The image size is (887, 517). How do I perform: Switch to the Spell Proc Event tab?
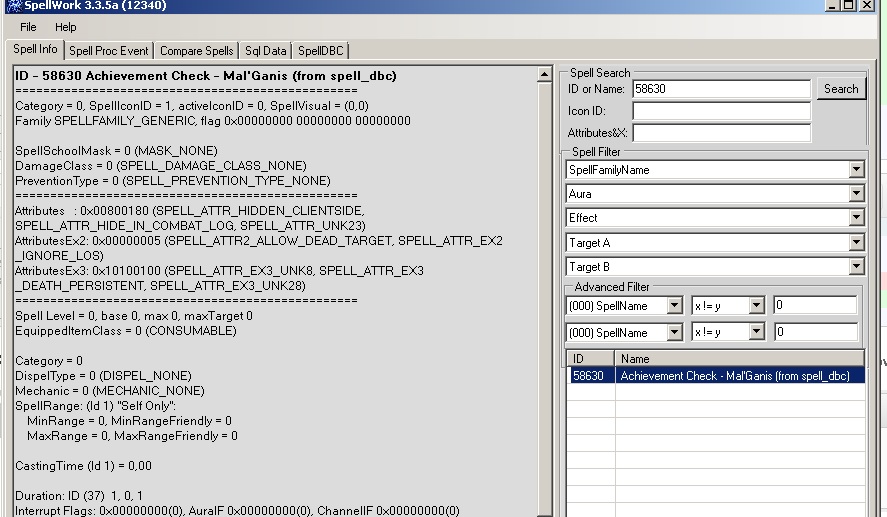(109, 51)
